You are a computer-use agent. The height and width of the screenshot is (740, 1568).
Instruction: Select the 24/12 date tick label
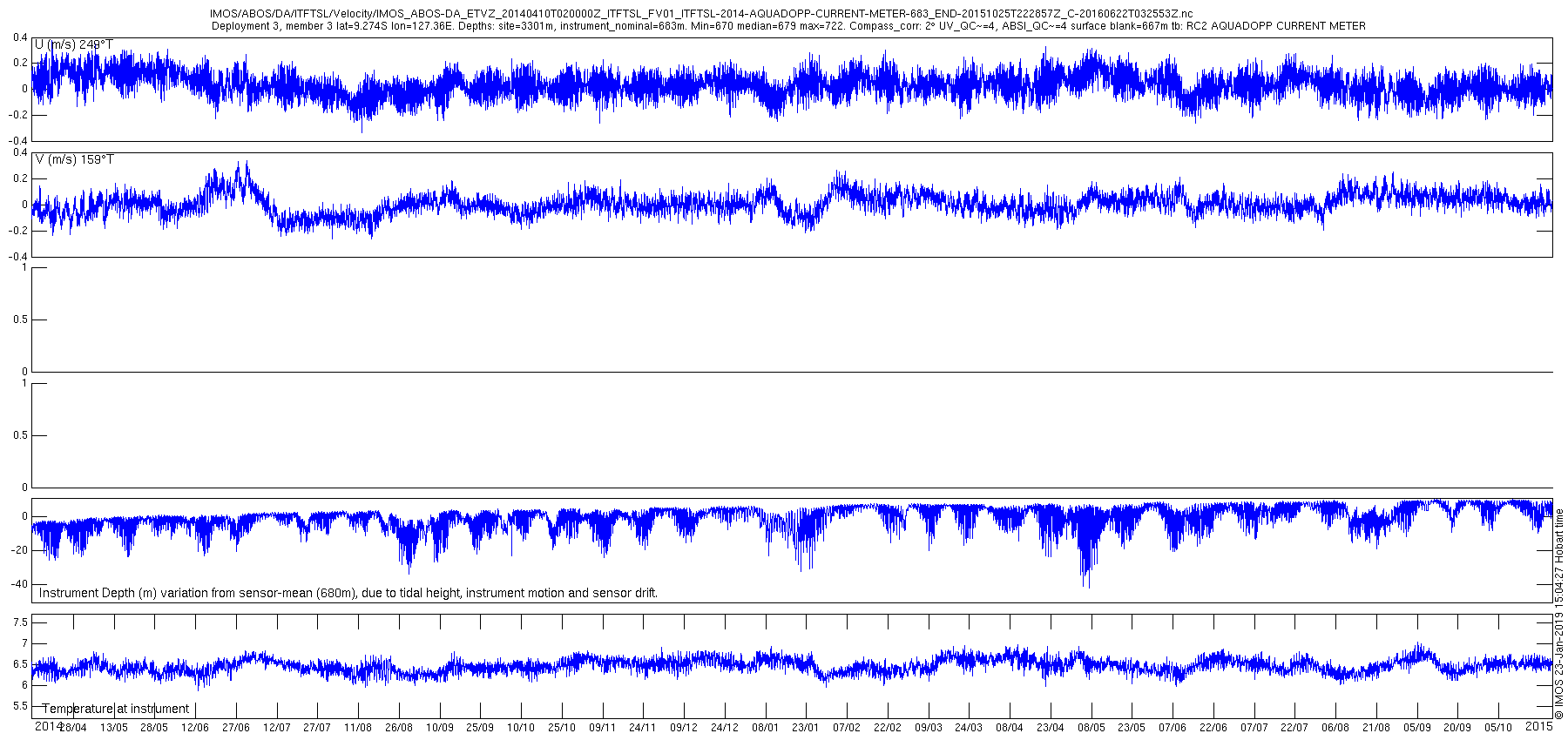pyautogui.click(x=725, y=728)
